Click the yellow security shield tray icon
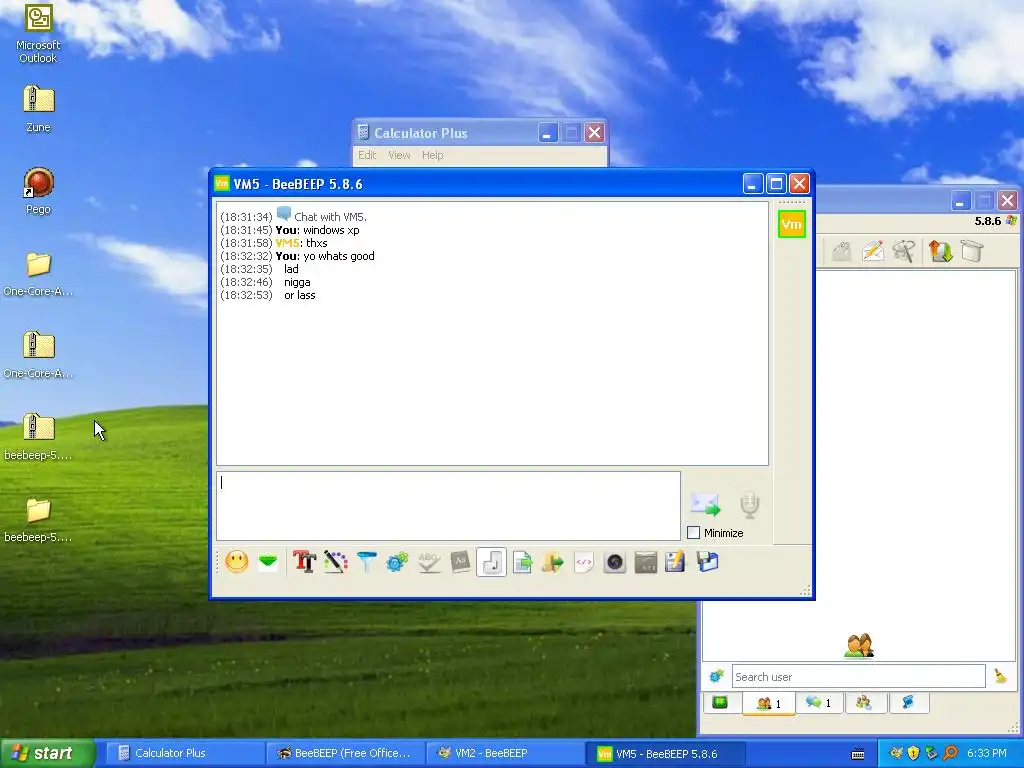Viewport: 1024px width, 768px height. [x=914, y=753]
